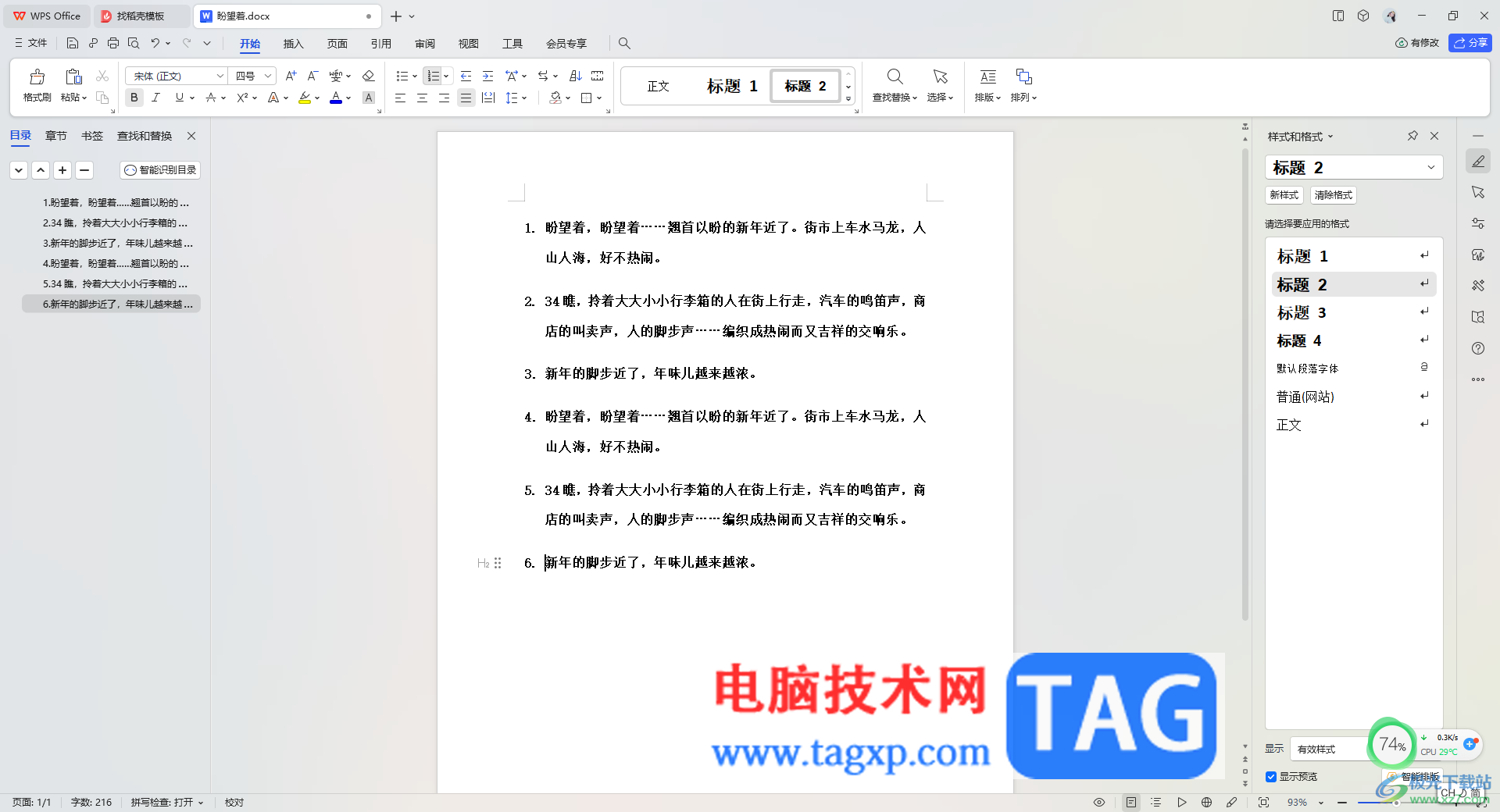
Task: Expand the bullet list dropdown arrow
Action: [415, 77]
